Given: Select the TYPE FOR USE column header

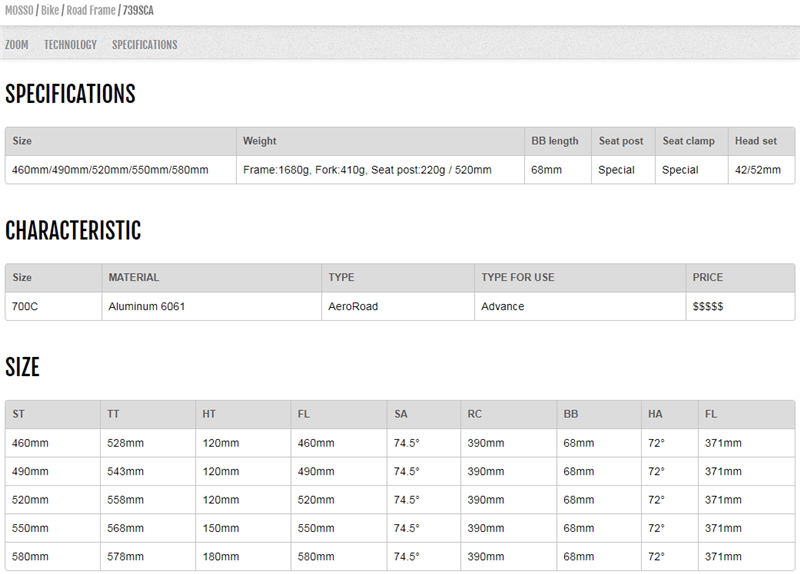Looking at the screenshot, I should [580, 278].
